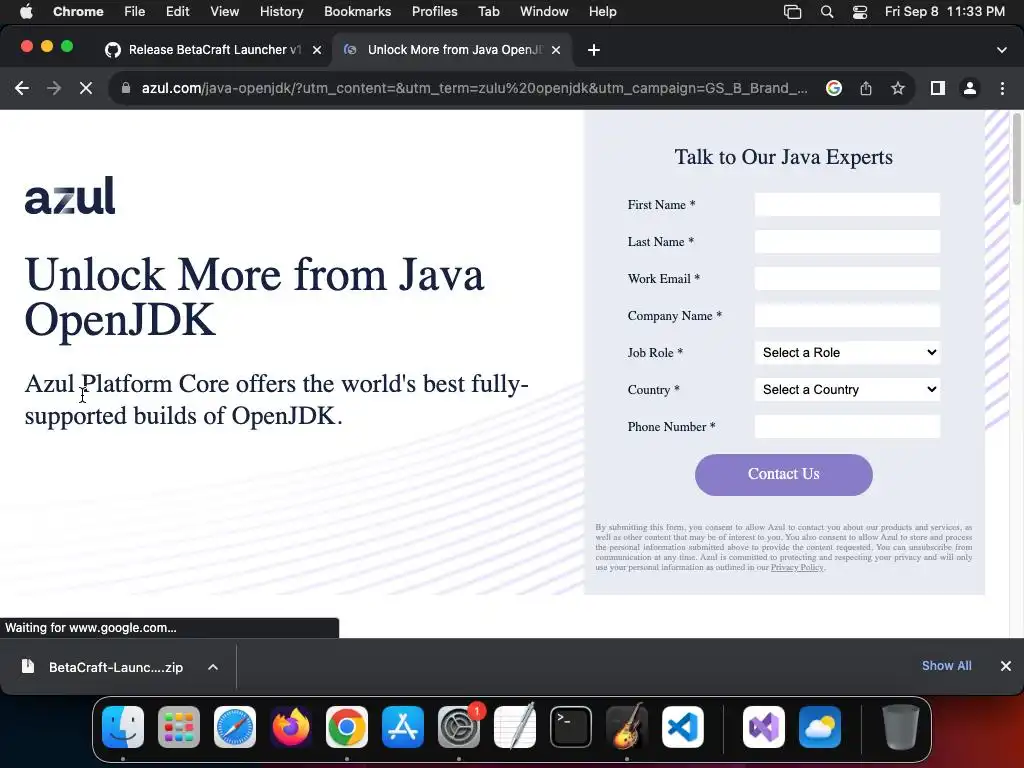This screenshot has height=768, width=1024.
Task: Click the Work Email input
Action: 847,279
